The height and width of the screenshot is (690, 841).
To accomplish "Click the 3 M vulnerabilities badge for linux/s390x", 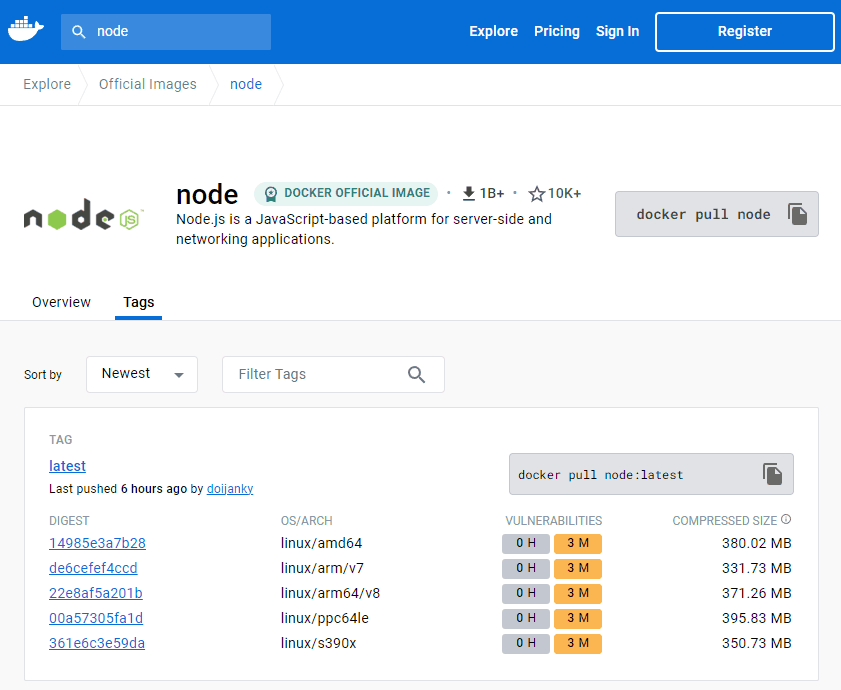I will tap(578, 643).
